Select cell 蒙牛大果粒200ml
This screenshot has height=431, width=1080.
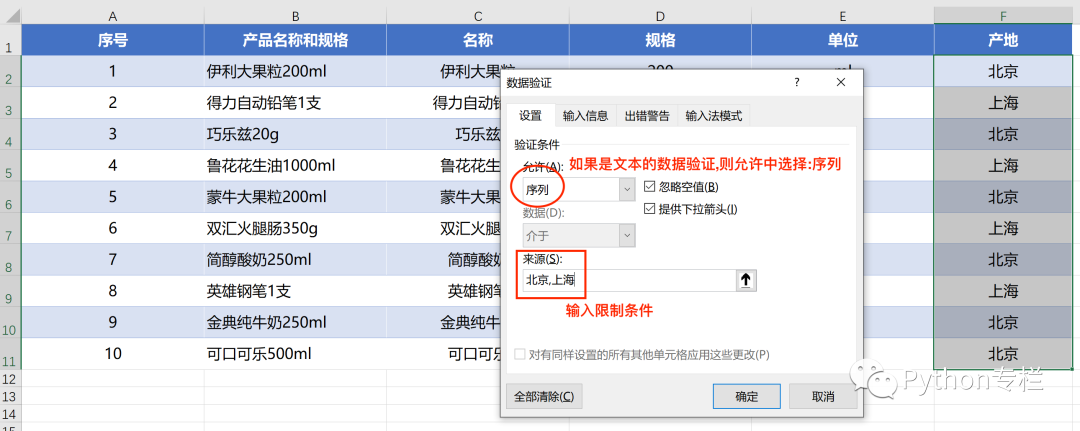click(295, 197)
